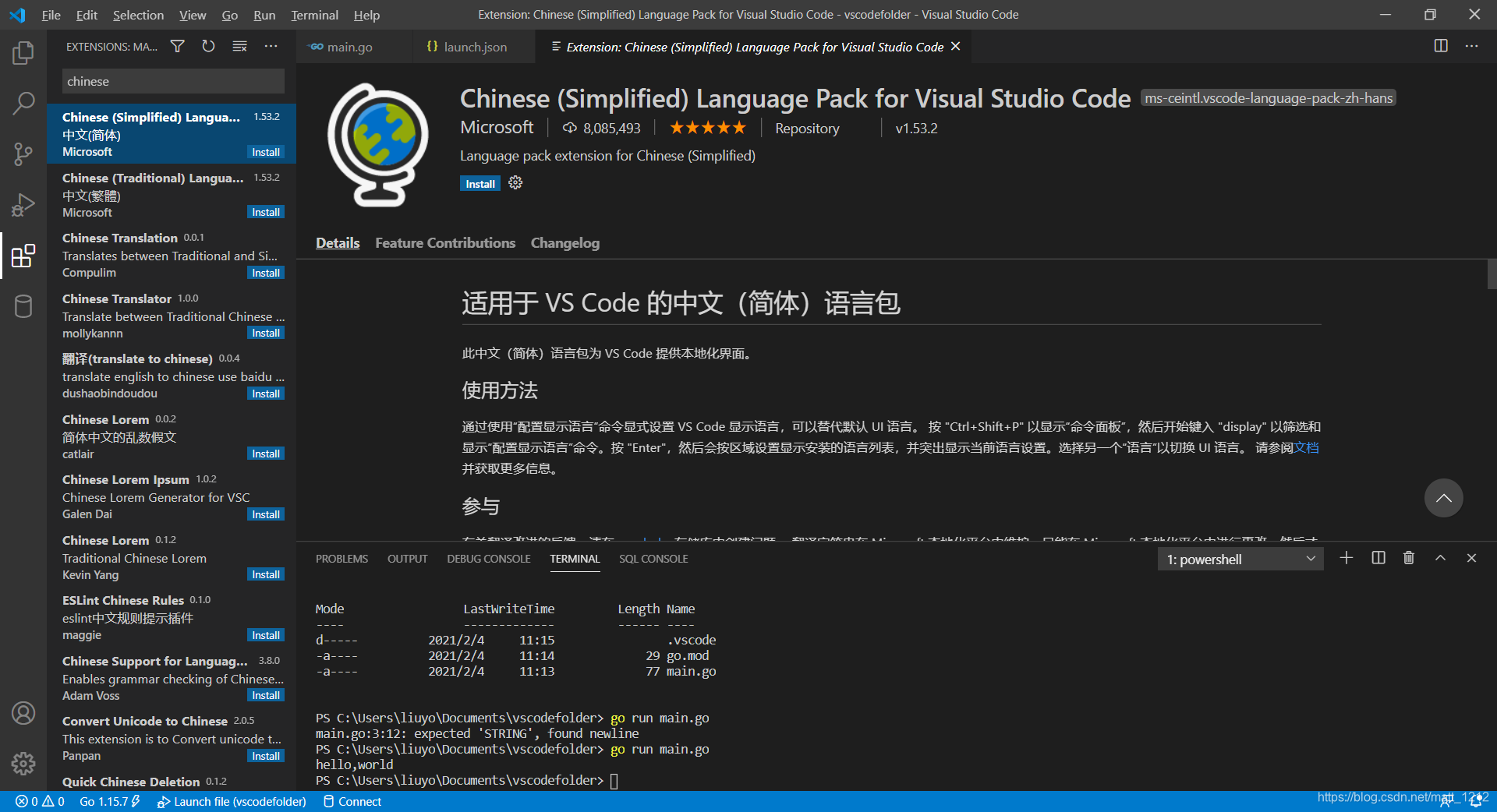Open the Help menu
1497x812 pixels.
pos(366,15)
